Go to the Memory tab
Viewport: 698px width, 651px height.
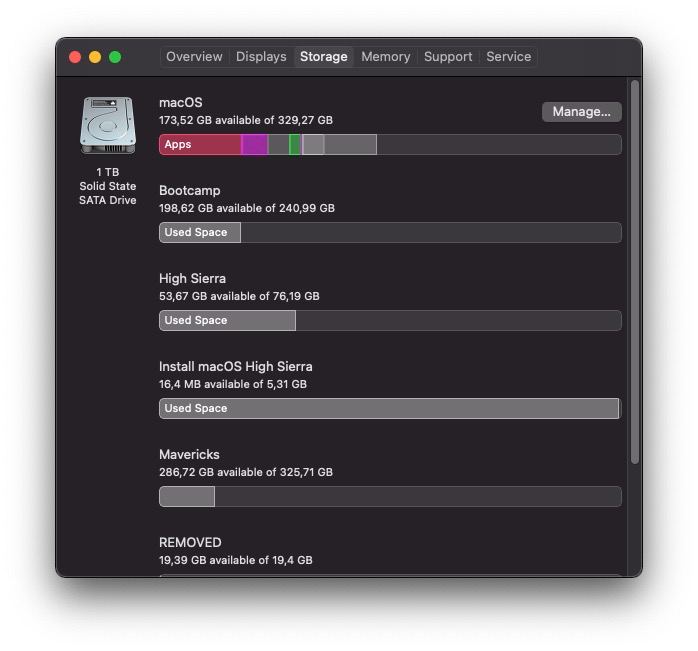[x=386, y=57]
